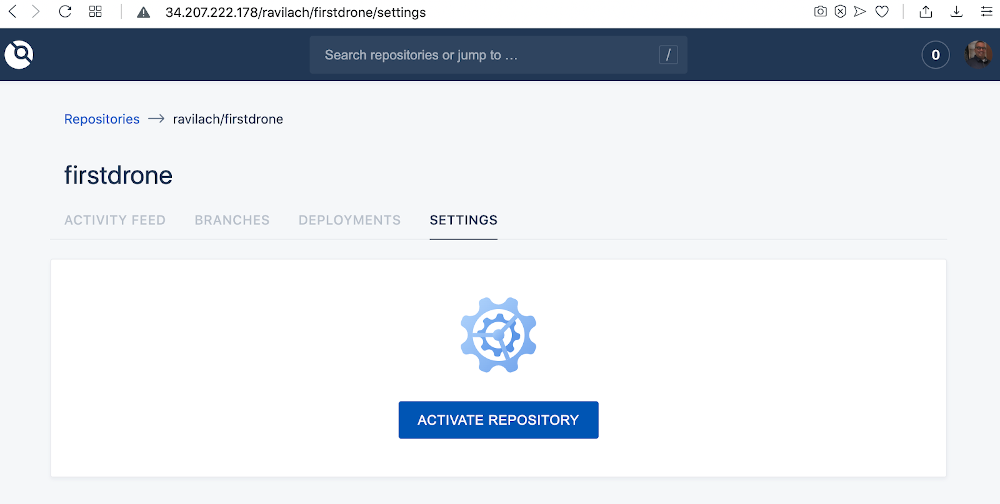The image size is (1000, 504).
Task: Go back with browser back arrow
Action: click(12, 11)
